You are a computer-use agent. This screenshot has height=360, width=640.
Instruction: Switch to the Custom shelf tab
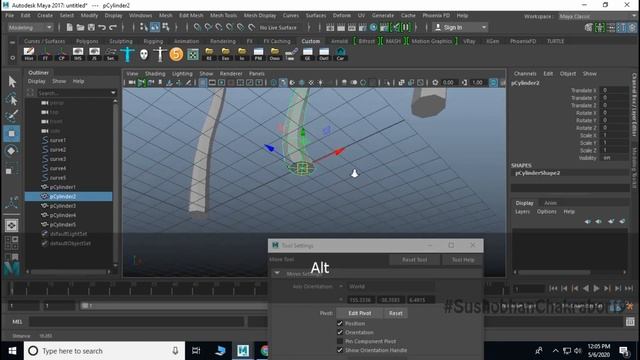pyautogui.click(x=311, y=41)
